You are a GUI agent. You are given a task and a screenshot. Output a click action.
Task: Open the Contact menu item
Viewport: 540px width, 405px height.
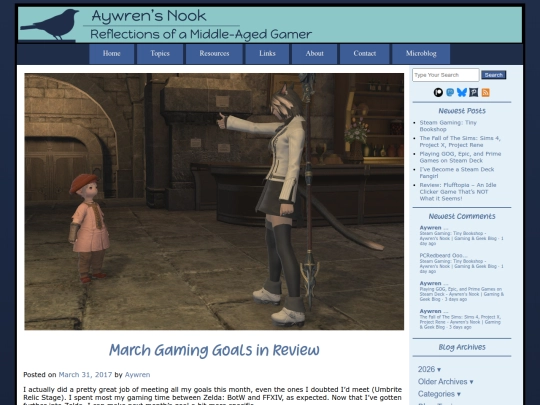pyautogui.click(x=365, y=54)
